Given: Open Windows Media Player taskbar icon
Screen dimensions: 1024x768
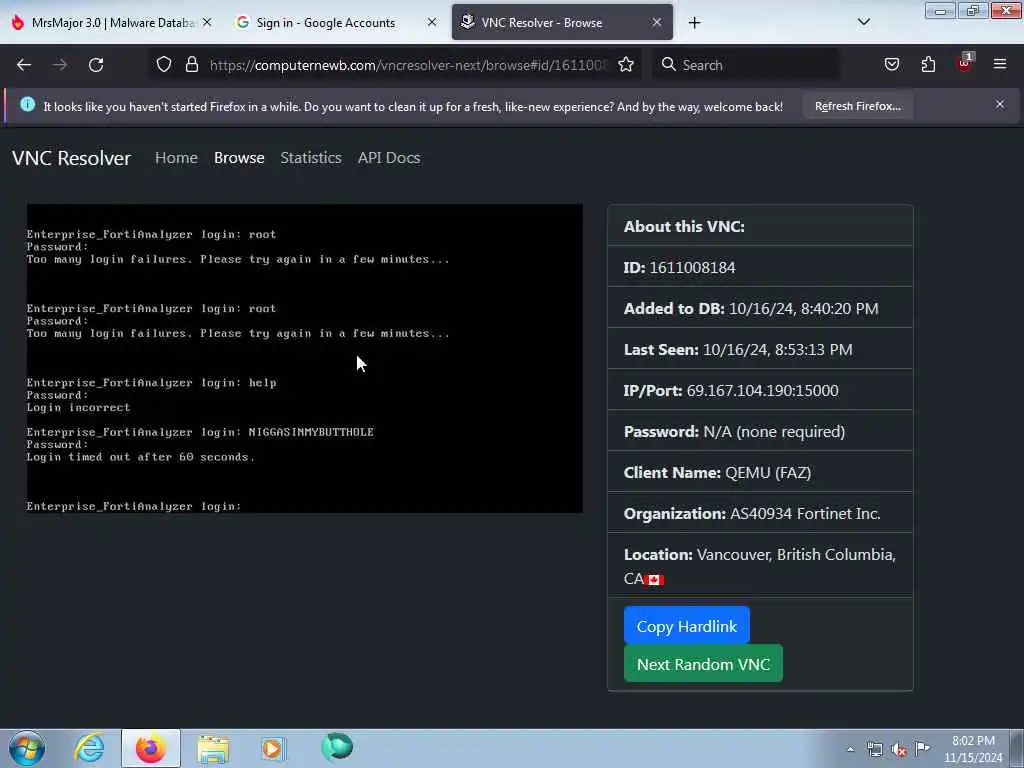Looking at the screenshot, I should click(274, 748).
